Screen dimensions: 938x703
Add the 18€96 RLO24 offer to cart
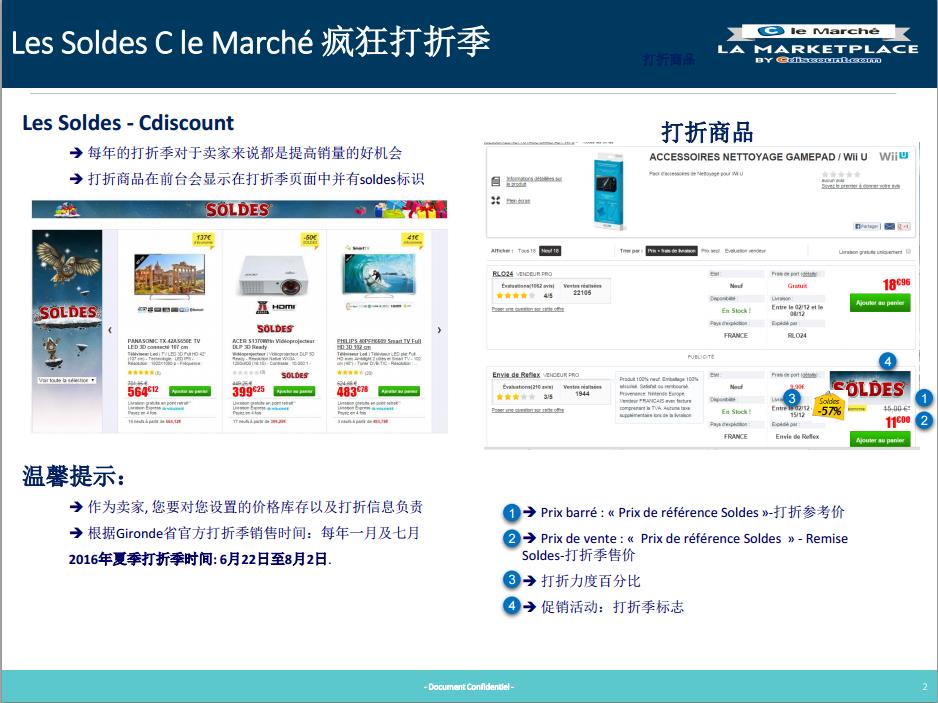[x=880, y=303]
